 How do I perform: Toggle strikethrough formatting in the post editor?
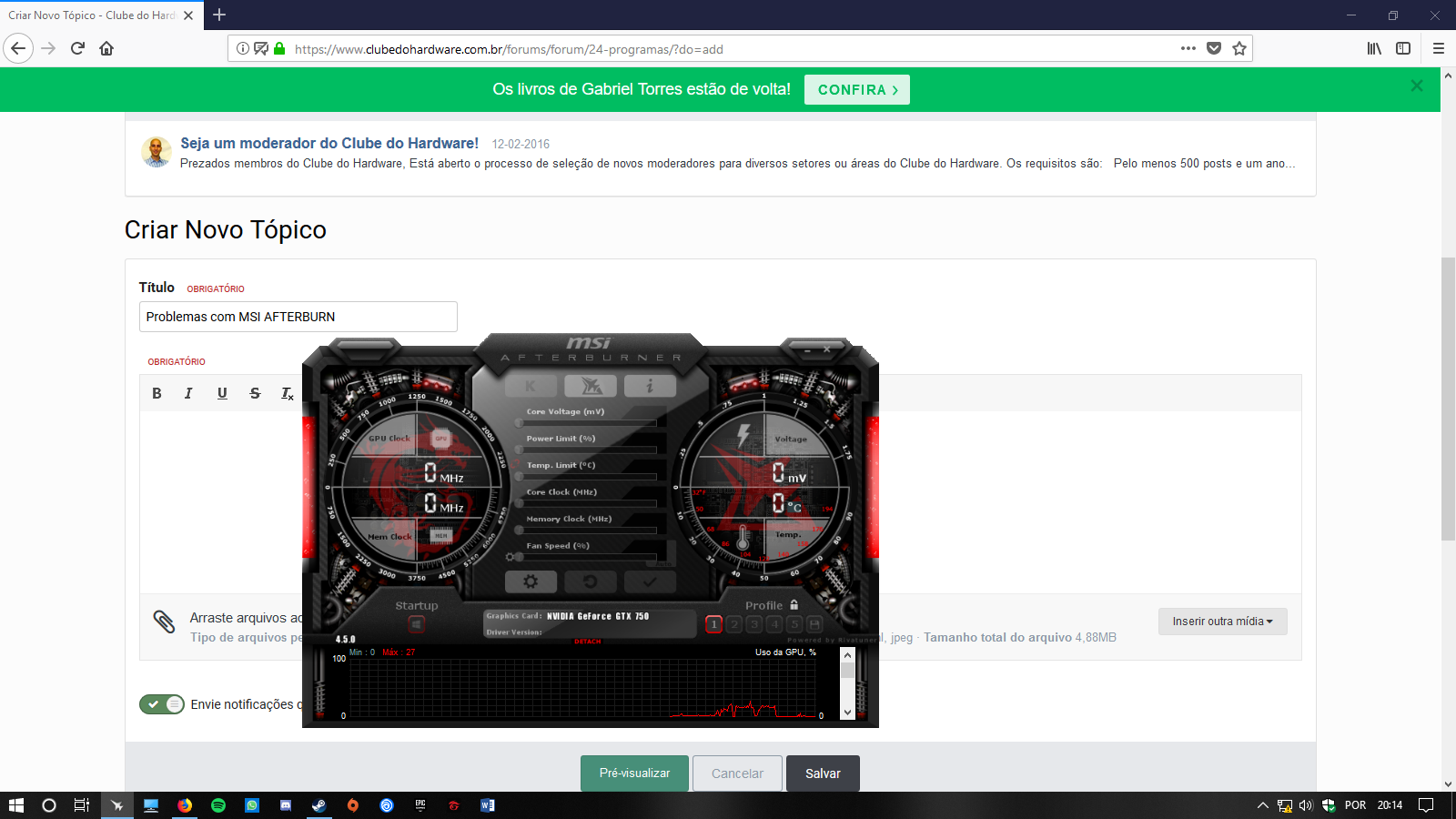coord(255,393)
